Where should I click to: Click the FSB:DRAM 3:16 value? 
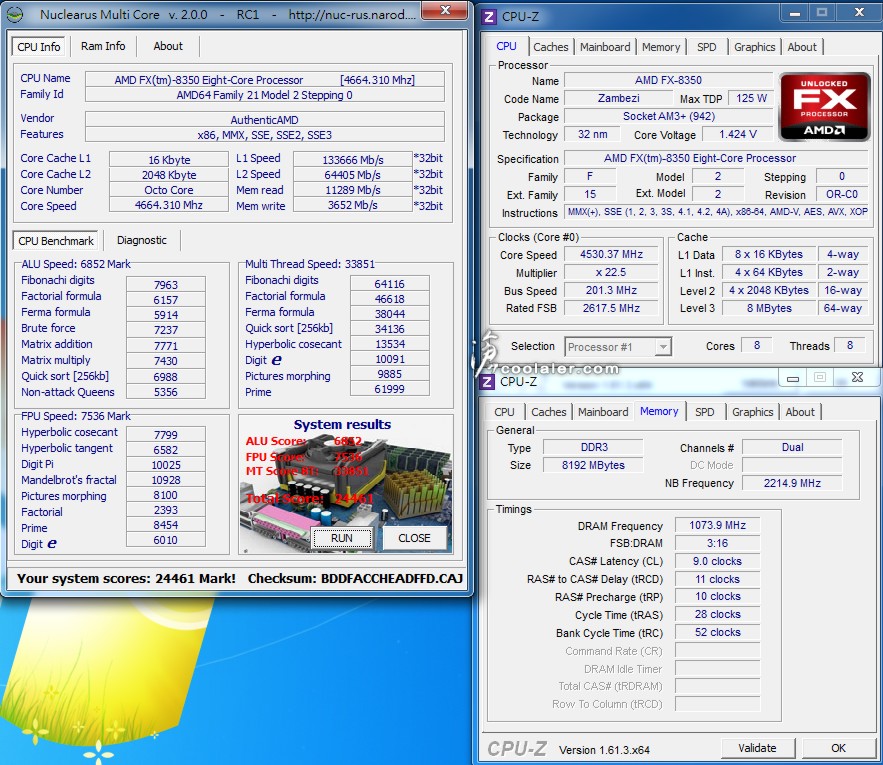[717, 543]
